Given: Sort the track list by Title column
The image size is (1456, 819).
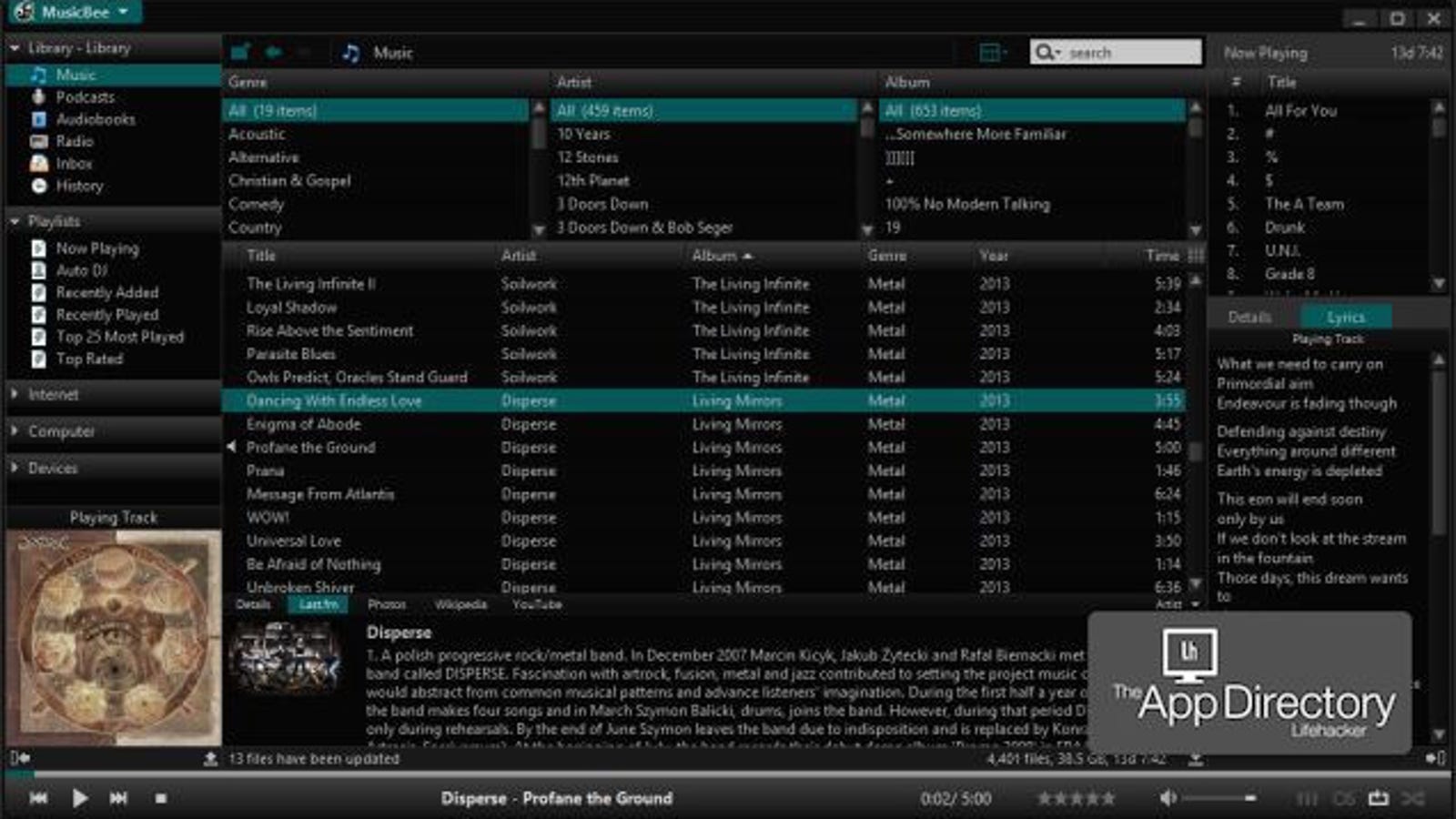Looking at the screenshot, I should click(261, 256).
